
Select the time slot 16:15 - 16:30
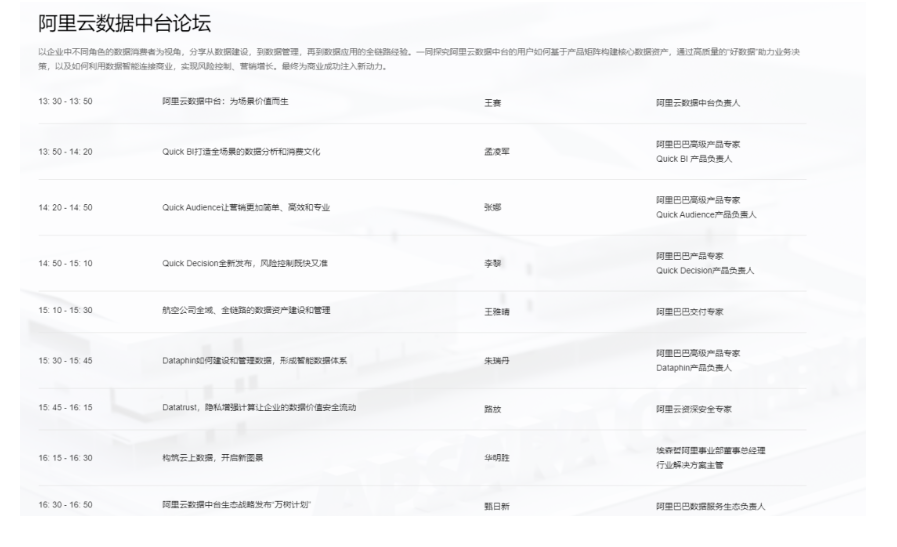pos(65,458)
